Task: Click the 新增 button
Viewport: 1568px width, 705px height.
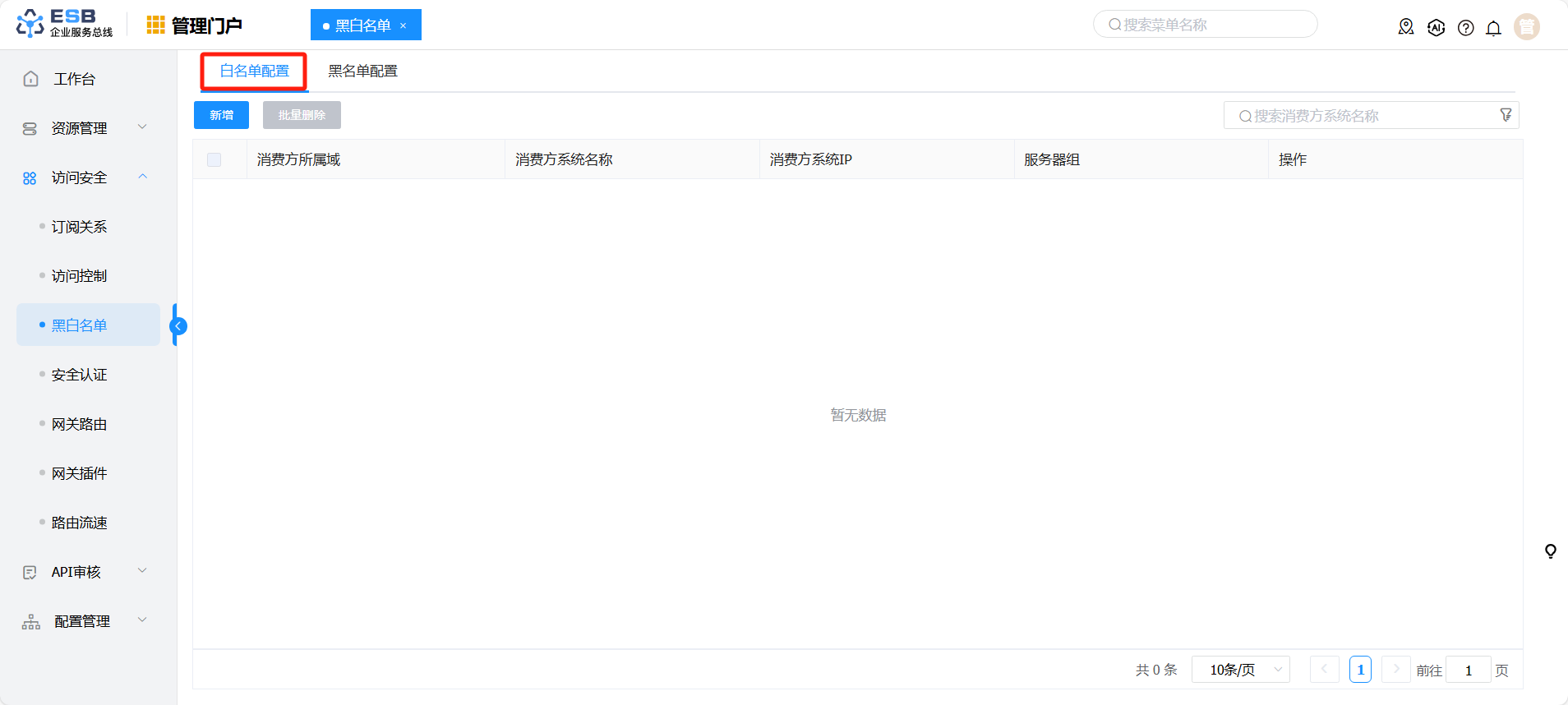Action: [221, 115]
